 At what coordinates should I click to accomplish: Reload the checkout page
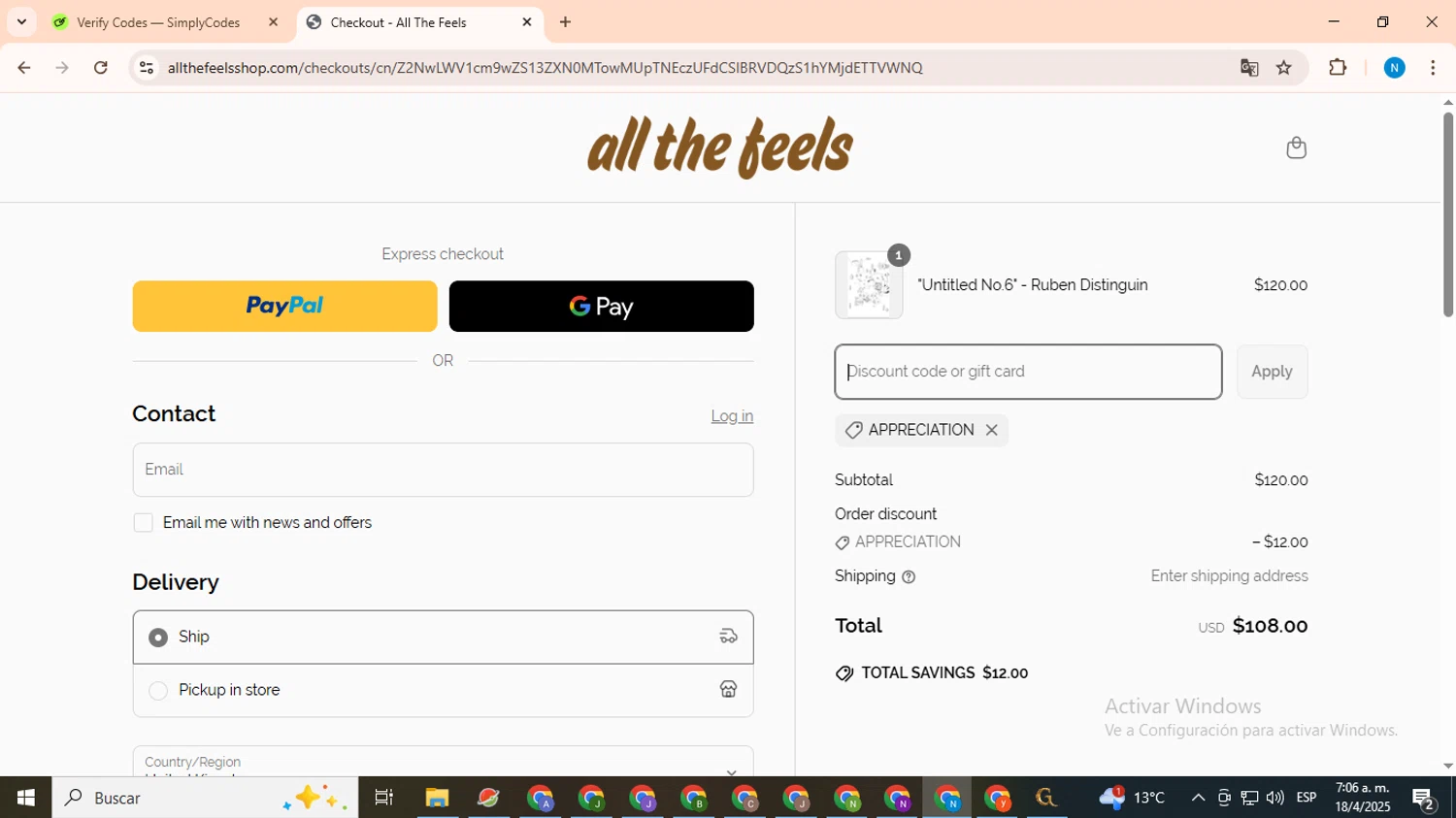(x=101, y=67)
